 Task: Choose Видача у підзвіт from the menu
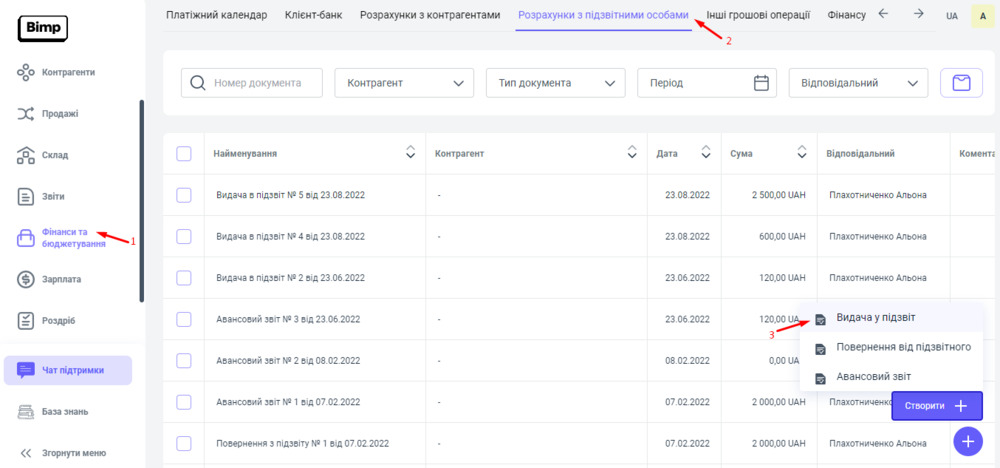click(x=875, y=318)
